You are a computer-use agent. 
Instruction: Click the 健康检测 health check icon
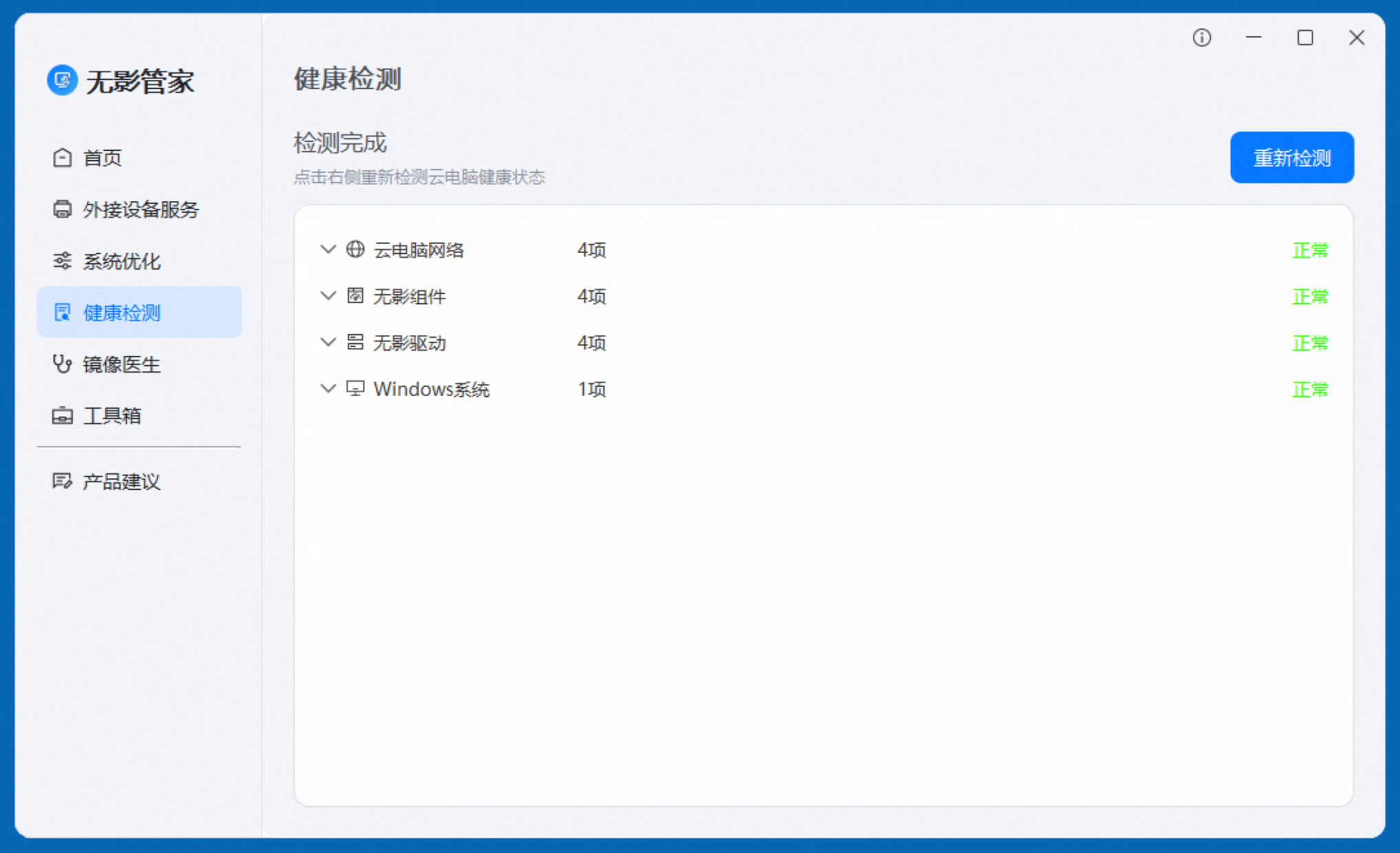(62, 312)
